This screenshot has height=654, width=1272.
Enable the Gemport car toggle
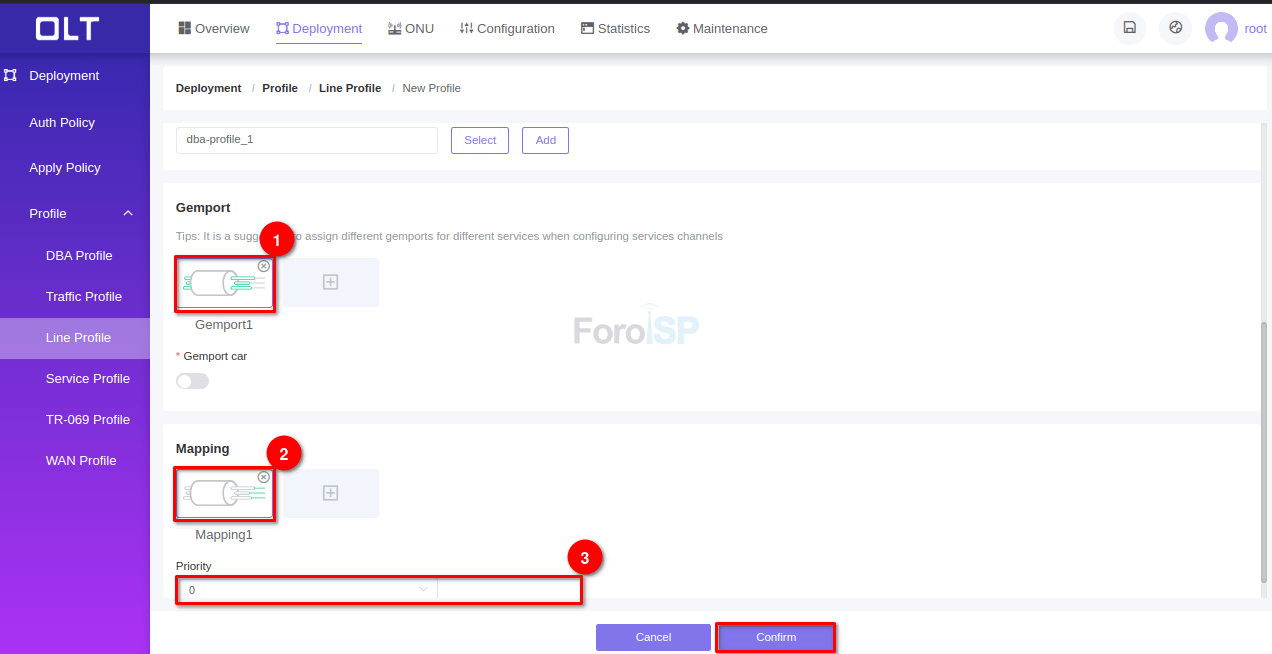click(x=192, y=381)
